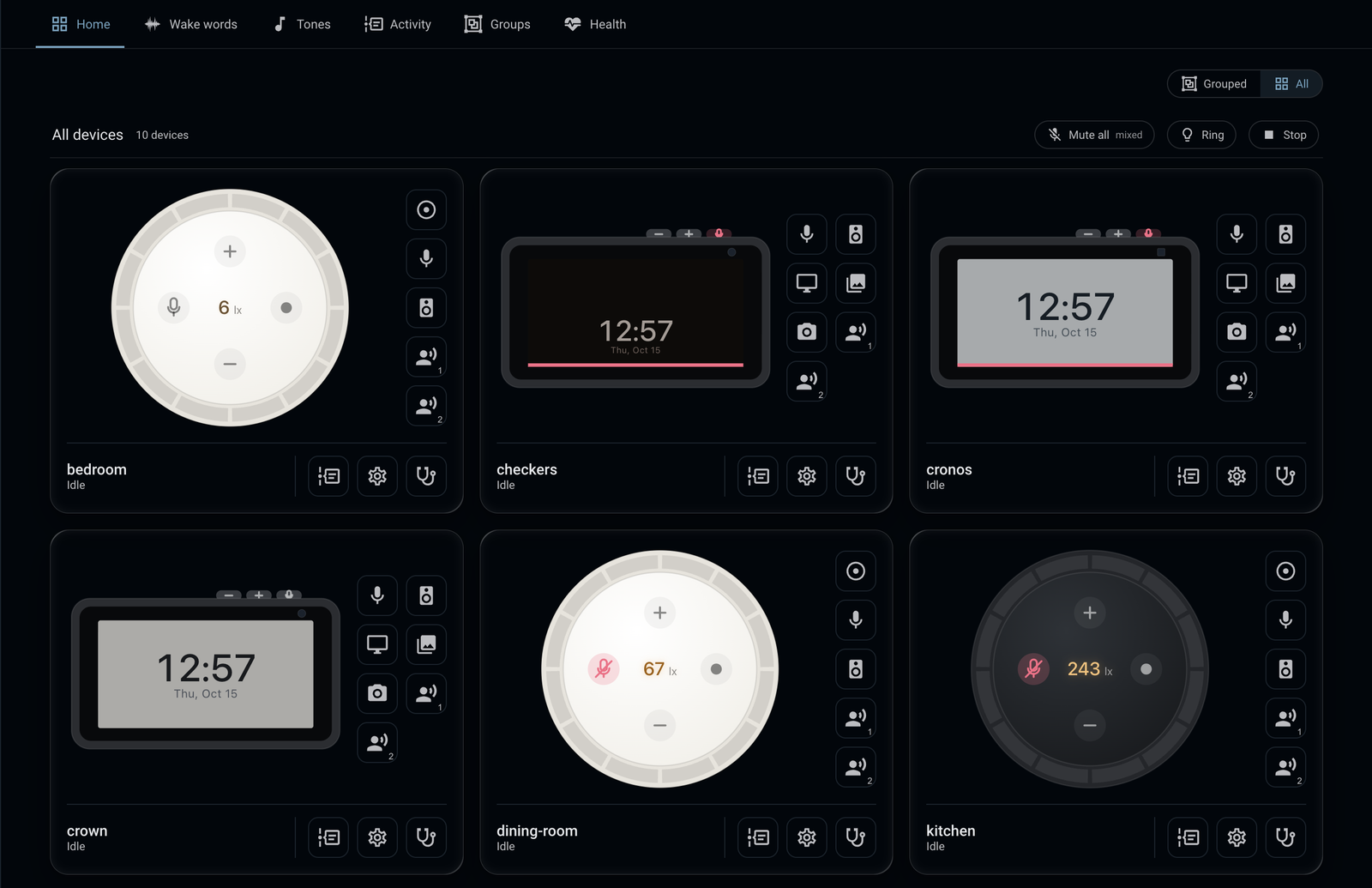Go to the Health tab
The width and height of the screenshot is (1372, 888).
click(595, 24)
